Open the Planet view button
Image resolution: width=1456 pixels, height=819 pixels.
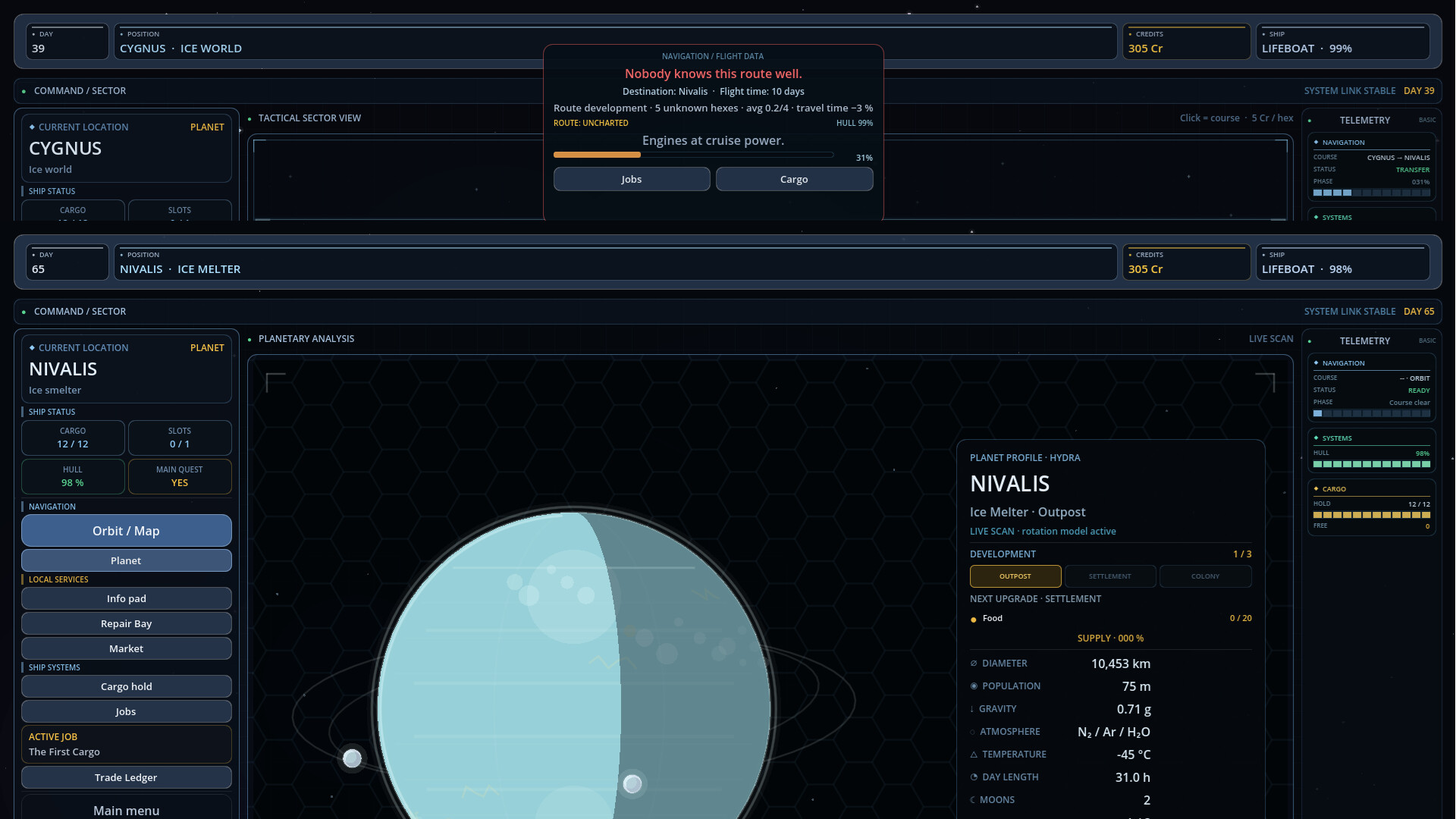click(x=126, y=560)
